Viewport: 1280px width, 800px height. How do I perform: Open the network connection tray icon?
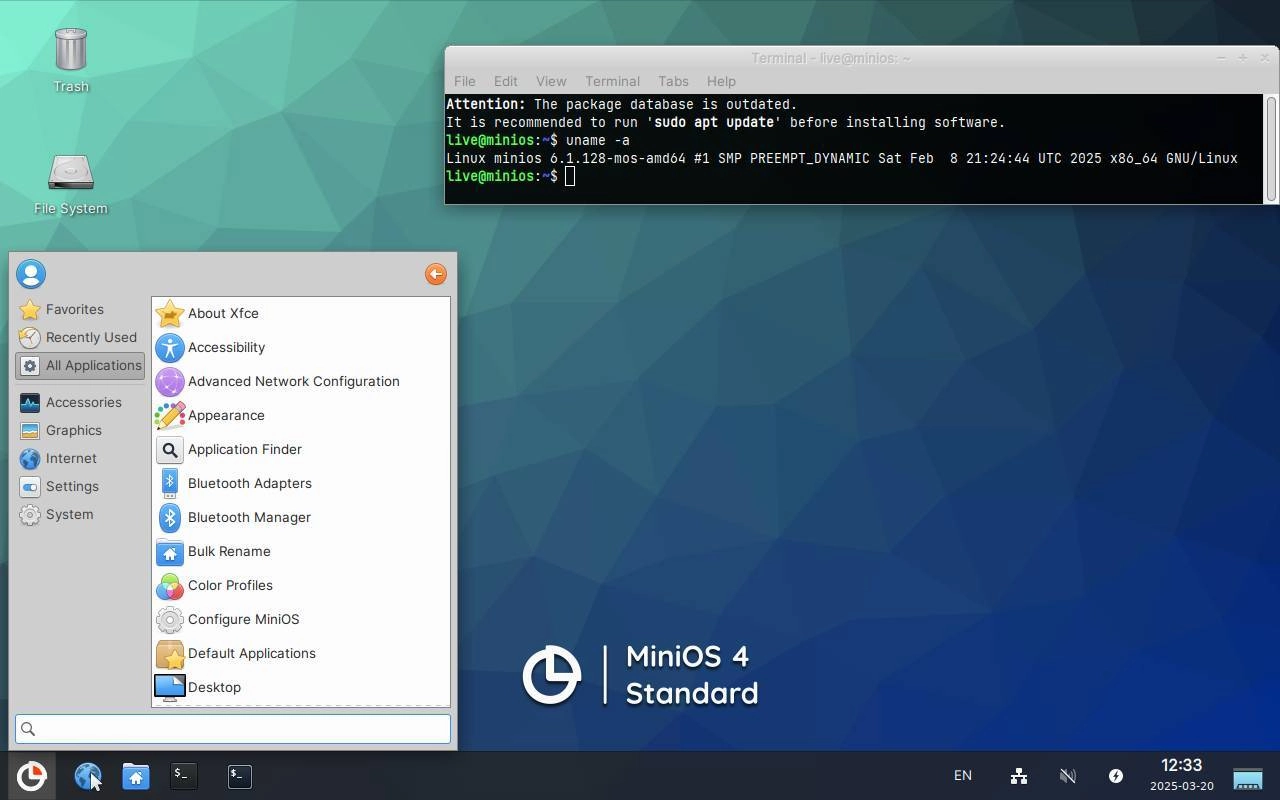(x=1019, y=776)
